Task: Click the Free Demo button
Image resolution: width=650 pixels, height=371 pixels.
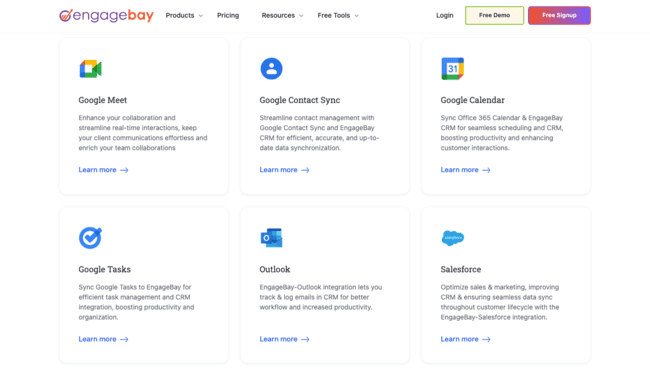Action: (x=494, y=15)
